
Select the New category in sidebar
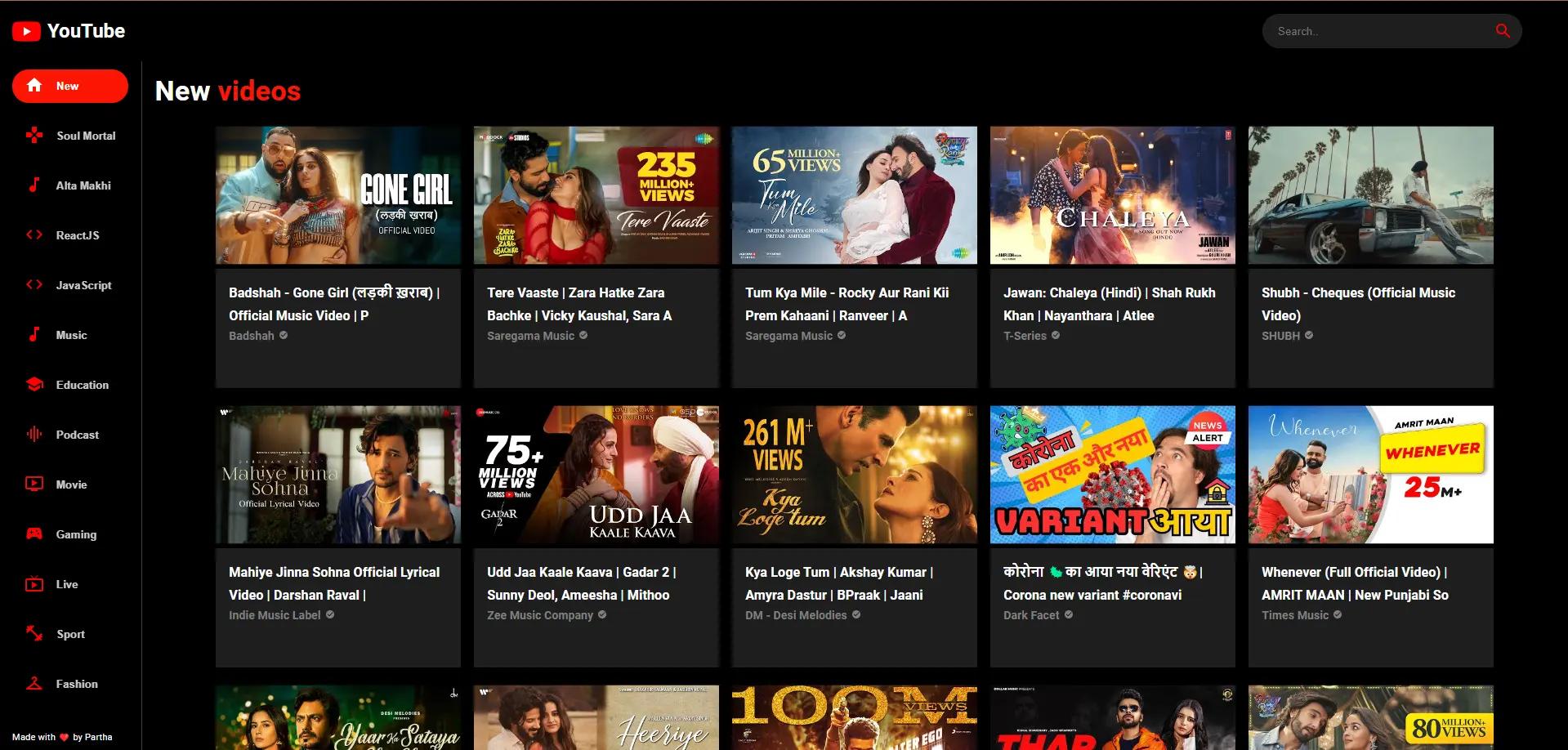coord(70,86)
